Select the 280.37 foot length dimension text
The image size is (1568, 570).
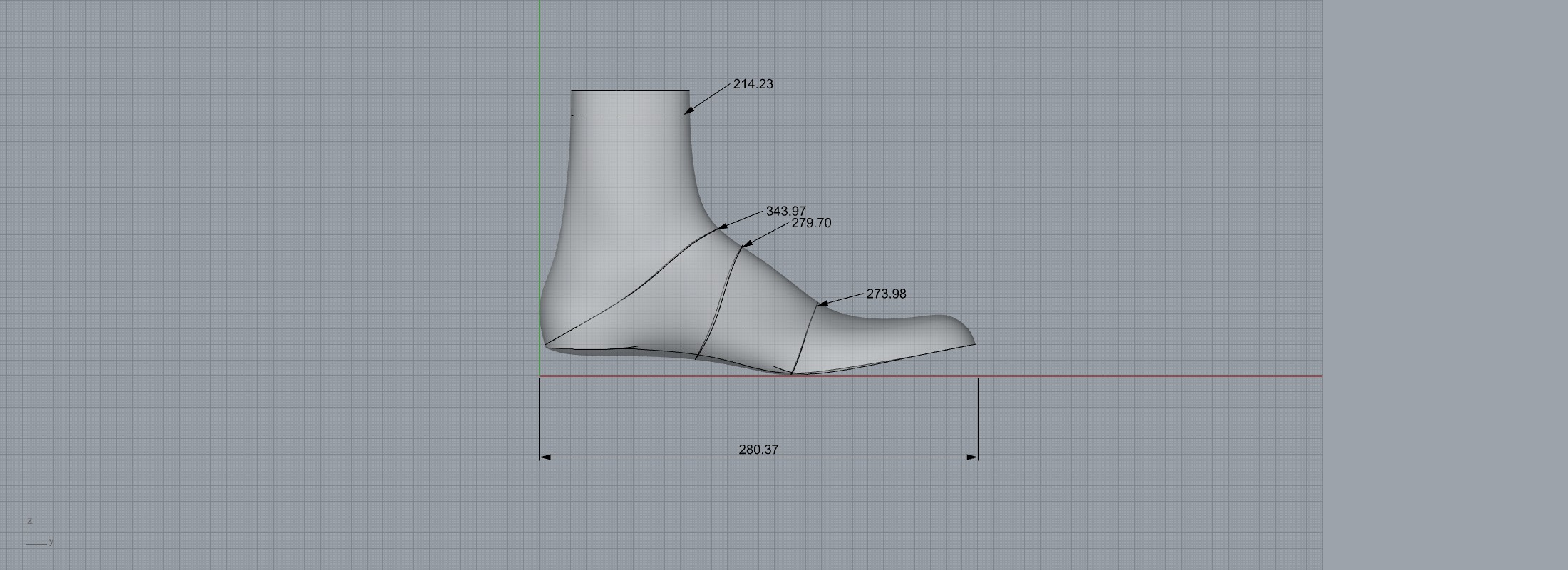[x=758, y=450]
